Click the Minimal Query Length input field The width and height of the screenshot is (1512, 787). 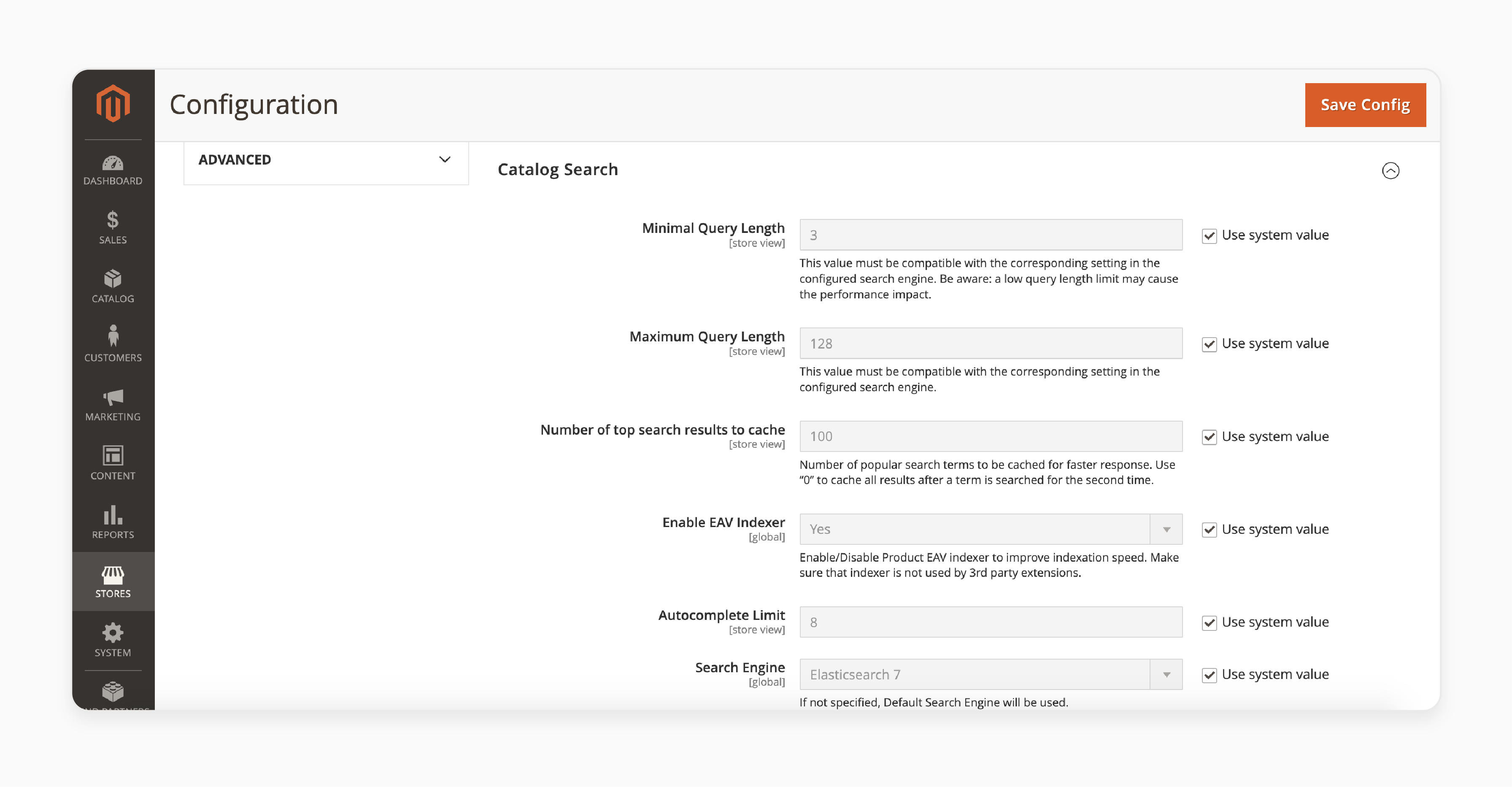pyautogui.click(x=991, y=235)
